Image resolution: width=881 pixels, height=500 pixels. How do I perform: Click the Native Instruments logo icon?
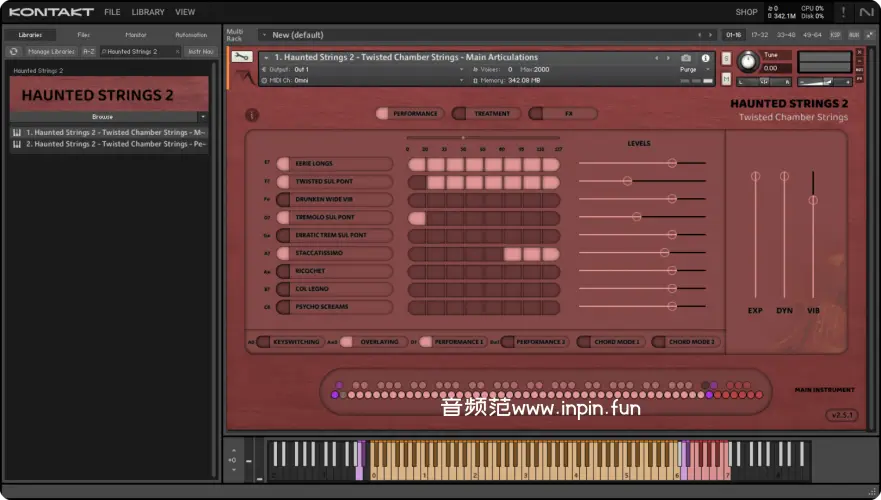coord(866,12)
